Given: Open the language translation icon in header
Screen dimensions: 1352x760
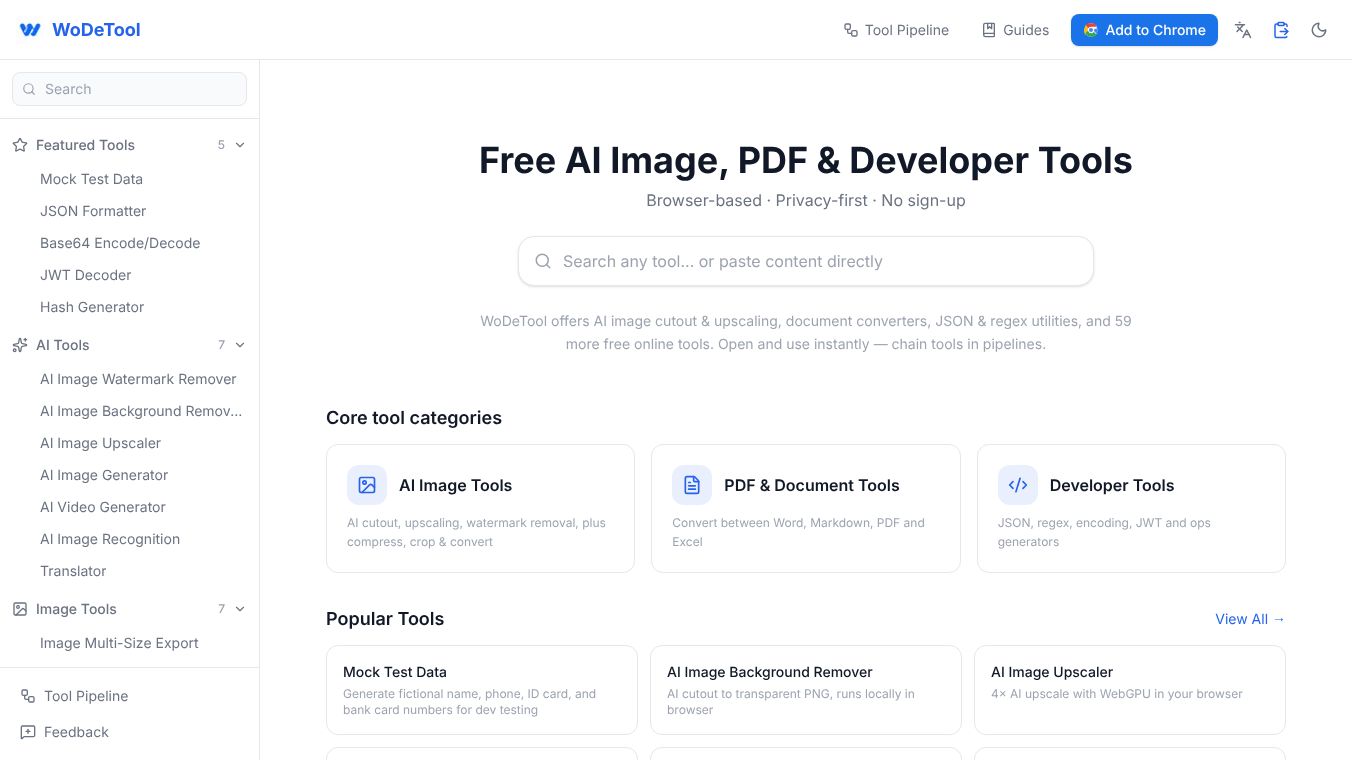Looking at the screenshot, I should pos(1243,30).
